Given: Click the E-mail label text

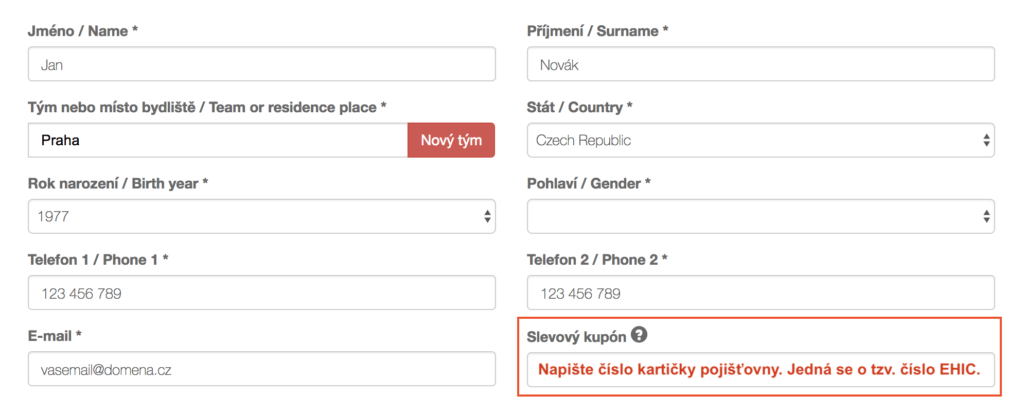Looking at the screenshot, I should 55,336.
